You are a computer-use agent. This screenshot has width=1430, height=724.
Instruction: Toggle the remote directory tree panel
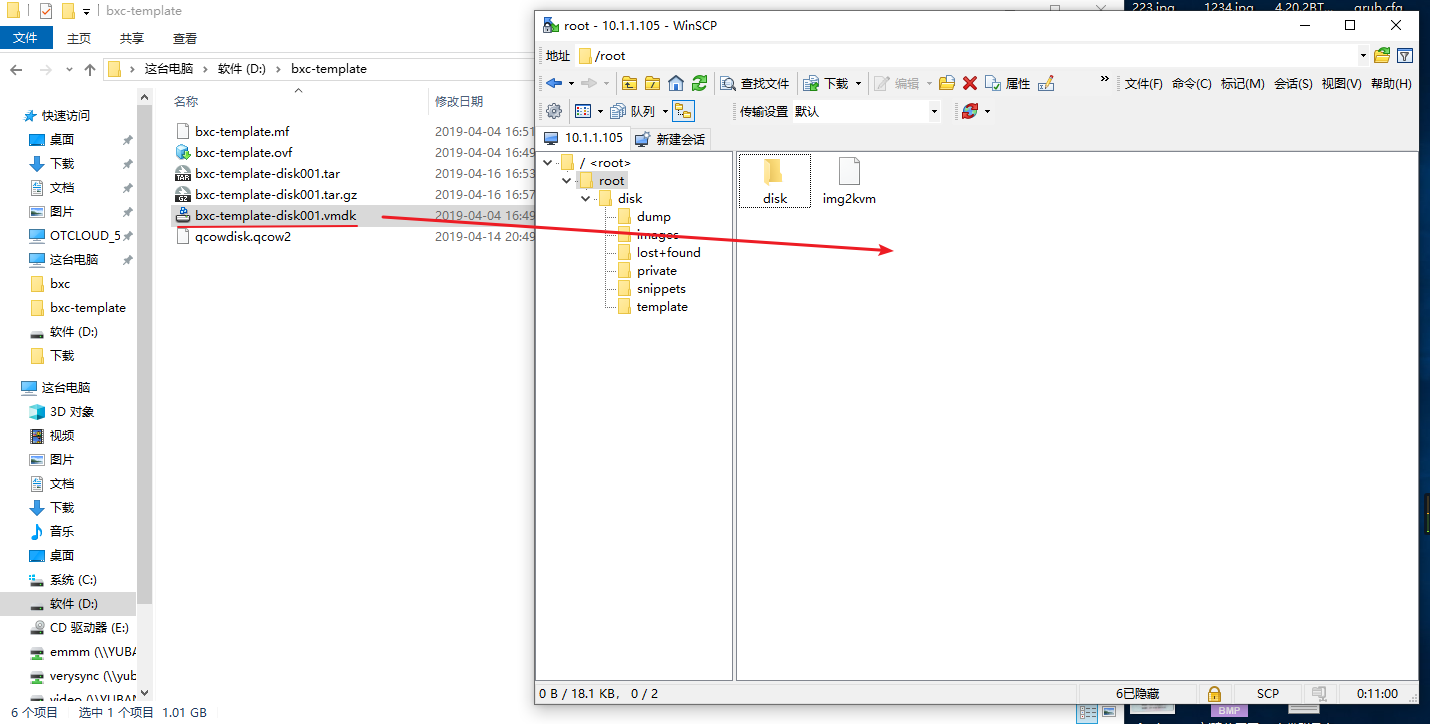click(x=684, y=111)
